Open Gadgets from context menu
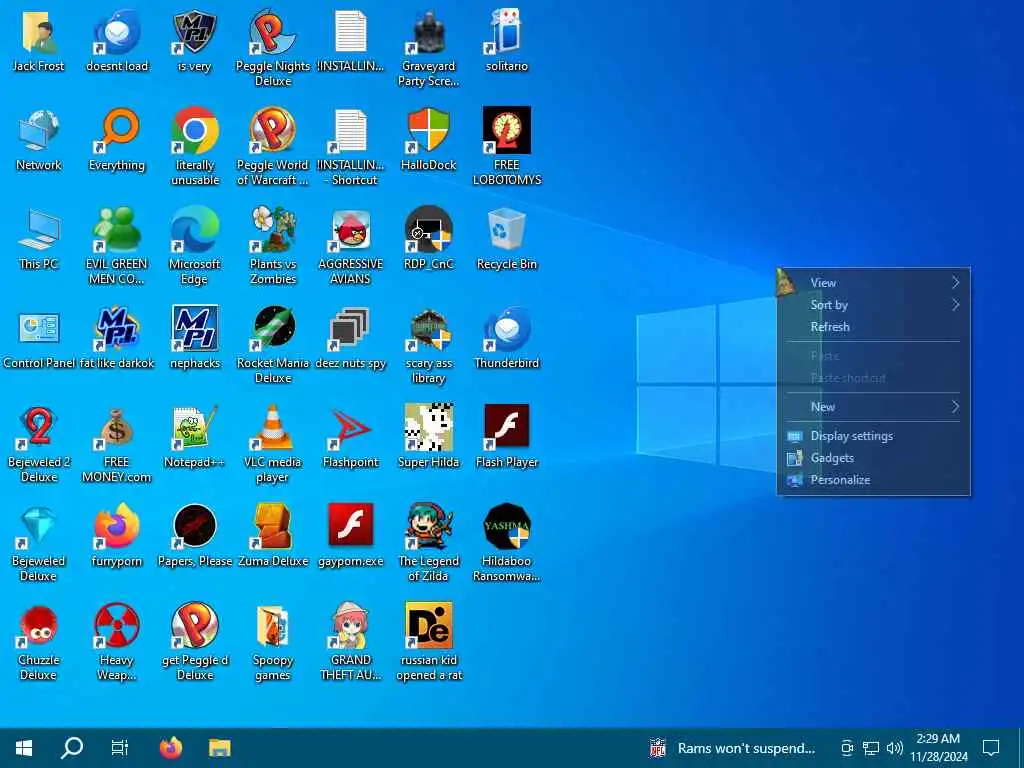Image resolution: width=1024 pixels, height=768 pixels. point(873,458)
